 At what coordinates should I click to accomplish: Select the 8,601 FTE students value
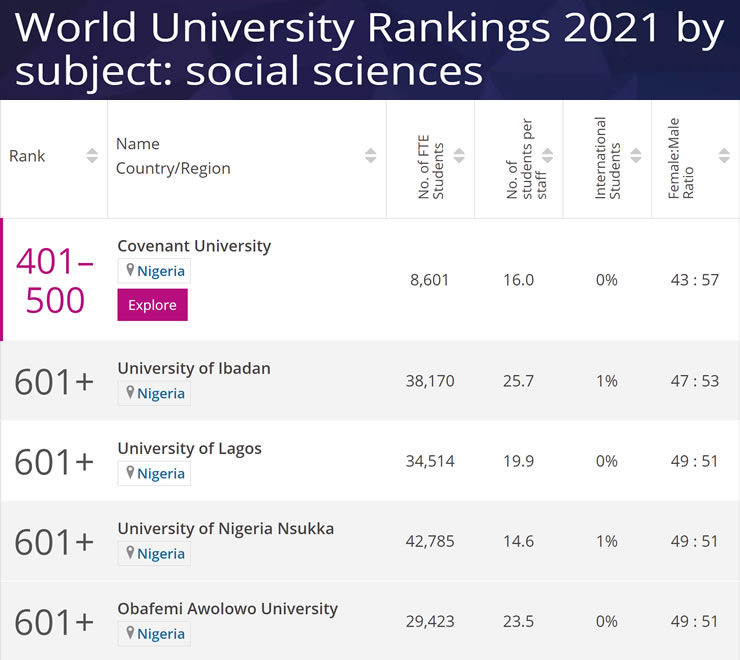[429, 280]
